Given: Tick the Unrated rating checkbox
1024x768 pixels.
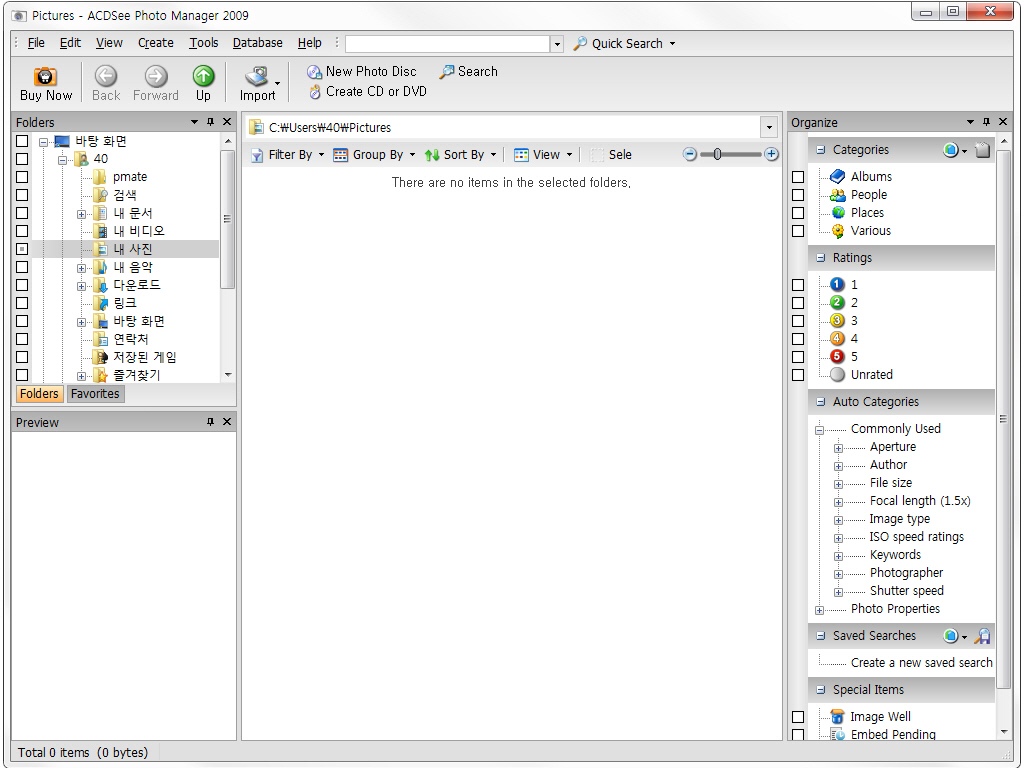Looking at the screenshot, I should coord(798,375).
